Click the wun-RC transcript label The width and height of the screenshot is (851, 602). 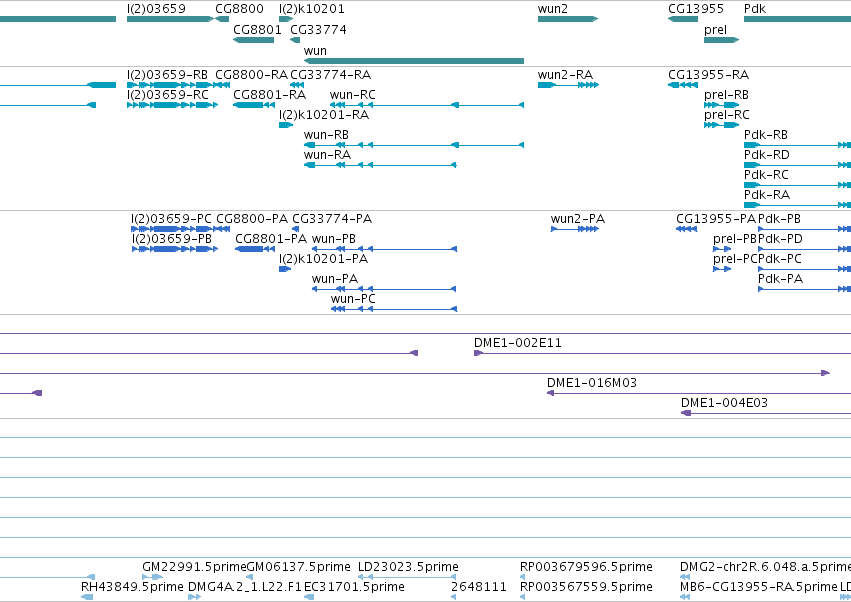pyautogui.click(x=353, y=94)
